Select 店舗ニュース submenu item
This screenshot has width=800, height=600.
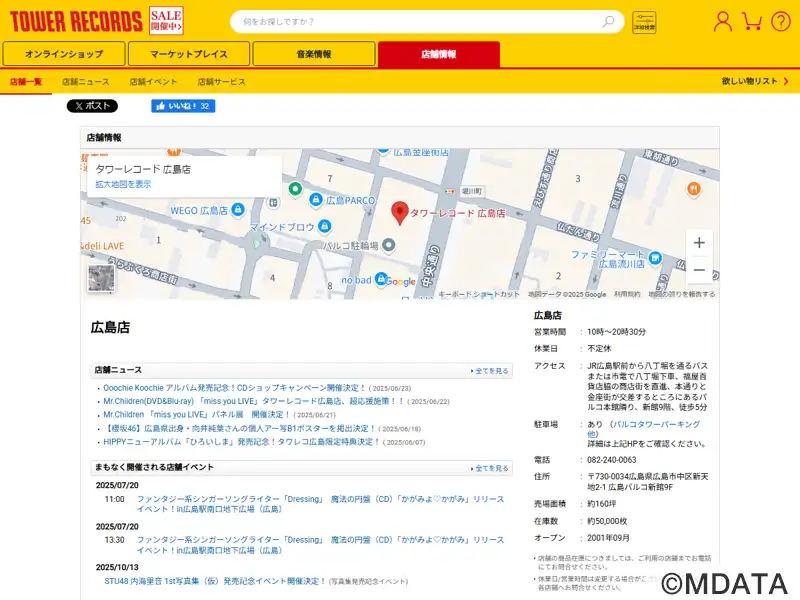pyautogui.click(x=86, y=82)
